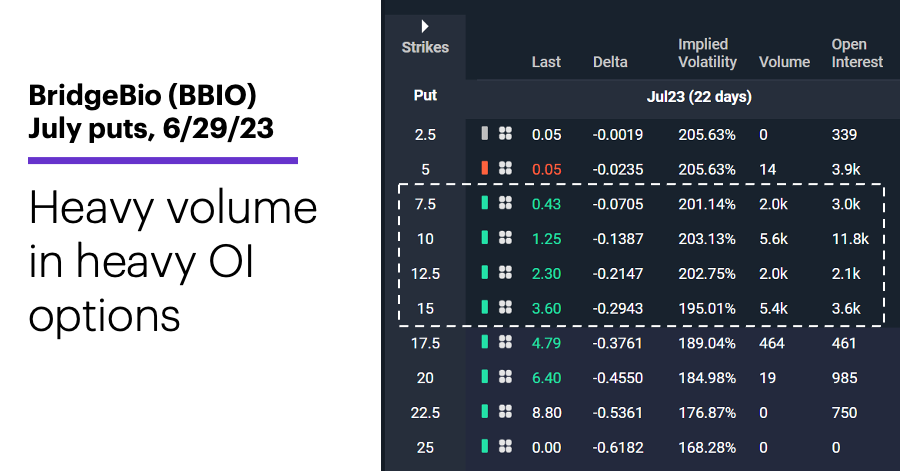Open grid icon for 5 strike
The height and width of the screenshot is (471, 900).
[x=505, y=168]
